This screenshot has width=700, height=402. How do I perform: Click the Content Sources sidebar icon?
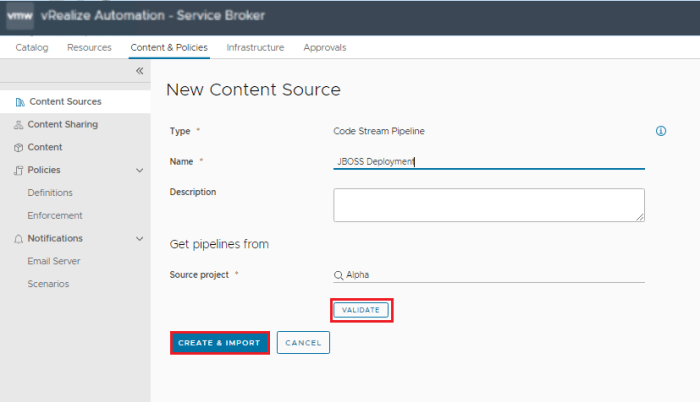pyautogui.click(x=19, y=102)
